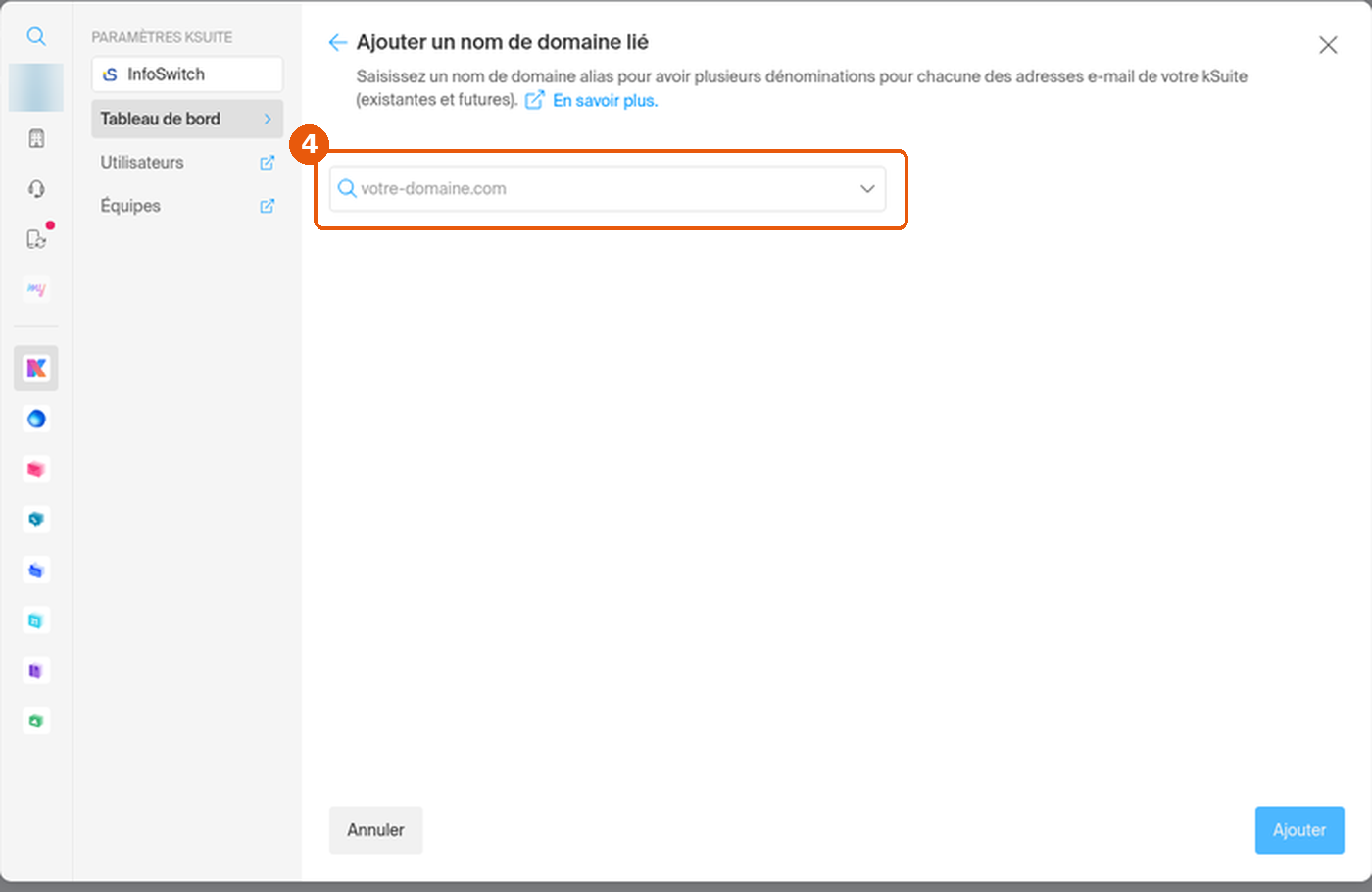Click the external link icon before 'En savoir plus'

pos(535,100)
